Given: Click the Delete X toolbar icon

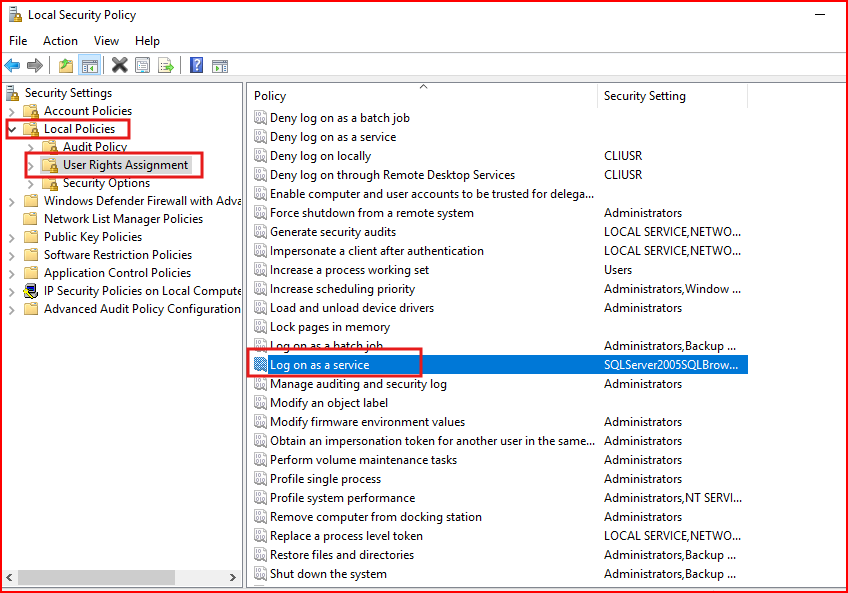Looking at the screenshot, I should pos(119,66).
